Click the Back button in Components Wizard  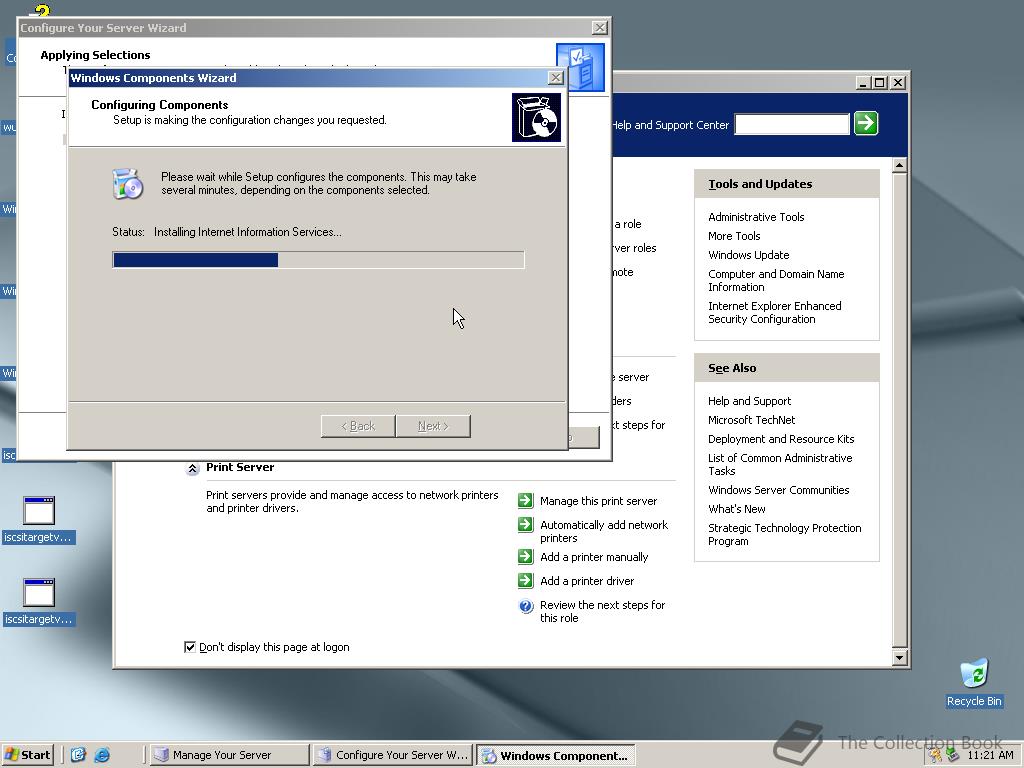click(358, 426)
